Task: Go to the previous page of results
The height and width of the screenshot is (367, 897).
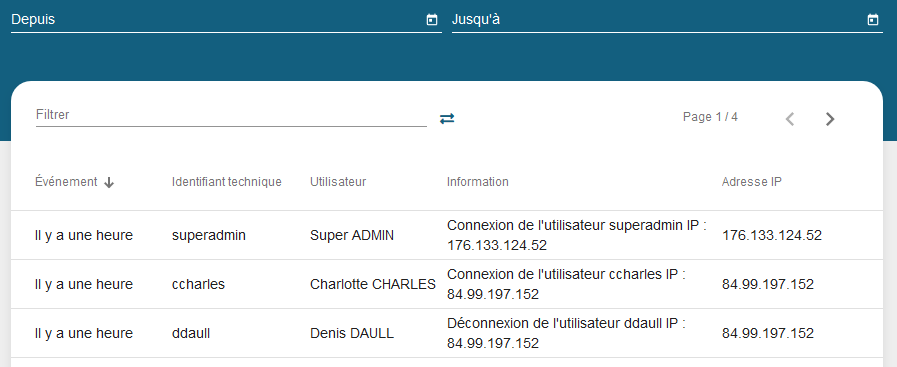Action: [790, 119]
